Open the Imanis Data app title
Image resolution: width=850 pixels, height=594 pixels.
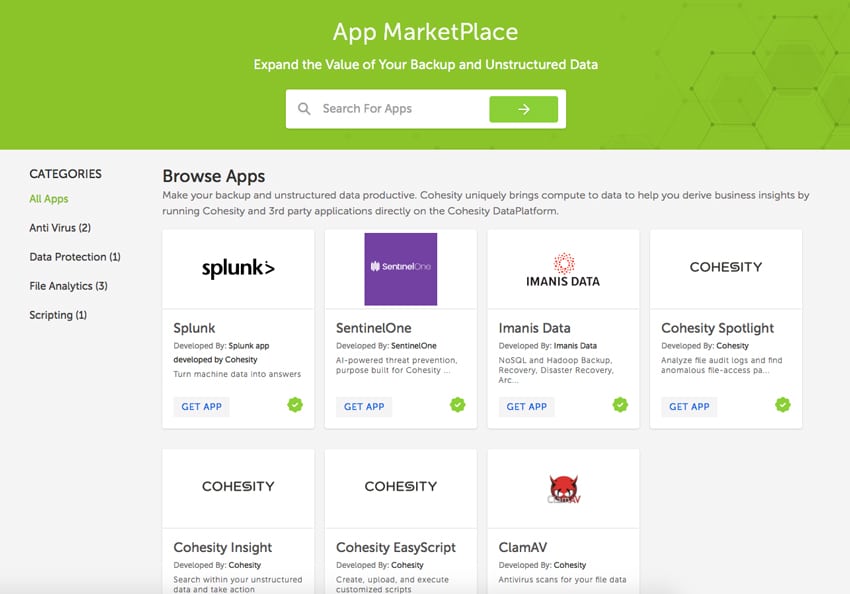[535, 328]
